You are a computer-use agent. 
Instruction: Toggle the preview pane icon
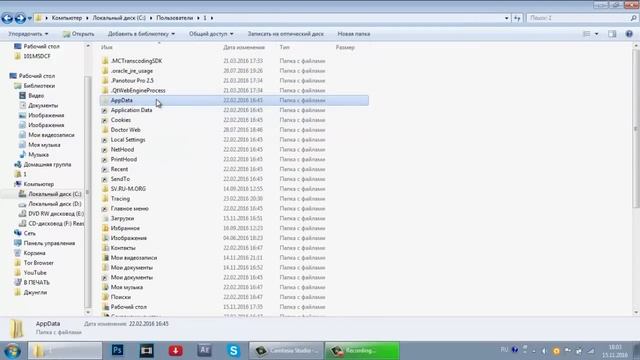[x=612, y=34]
